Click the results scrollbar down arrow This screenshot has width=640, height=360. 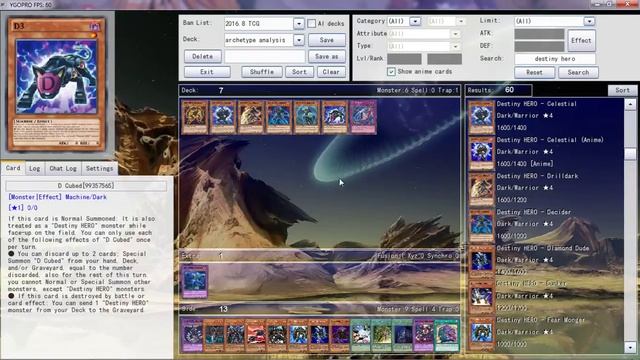click(630, 347)
